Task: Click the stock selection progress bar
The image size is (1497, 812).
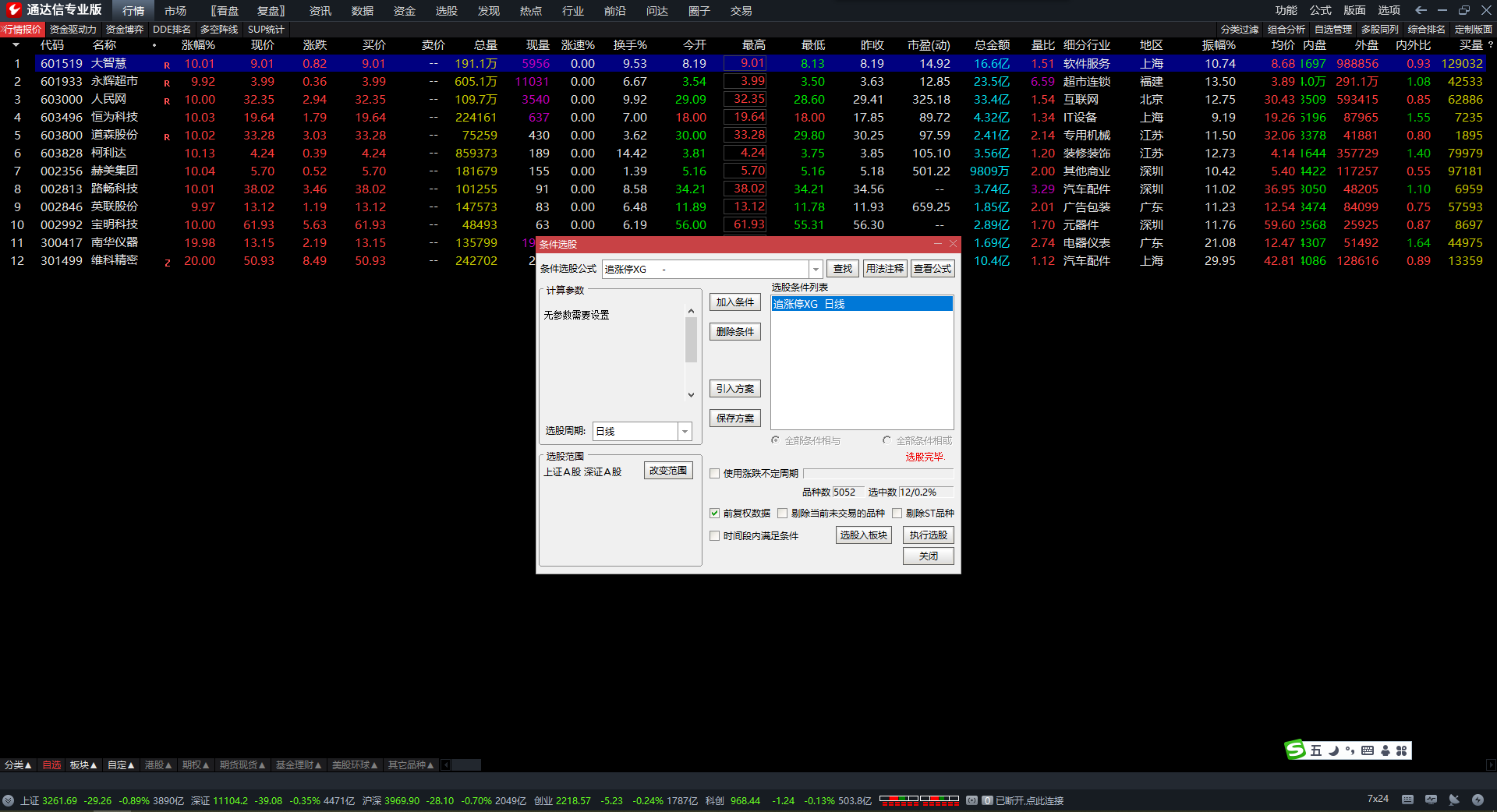Action: coord(878,473)
